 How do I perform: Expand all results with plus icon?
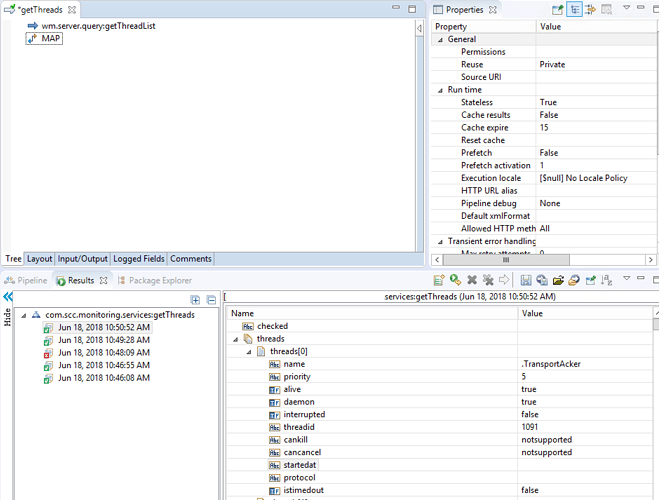[195, 300]
